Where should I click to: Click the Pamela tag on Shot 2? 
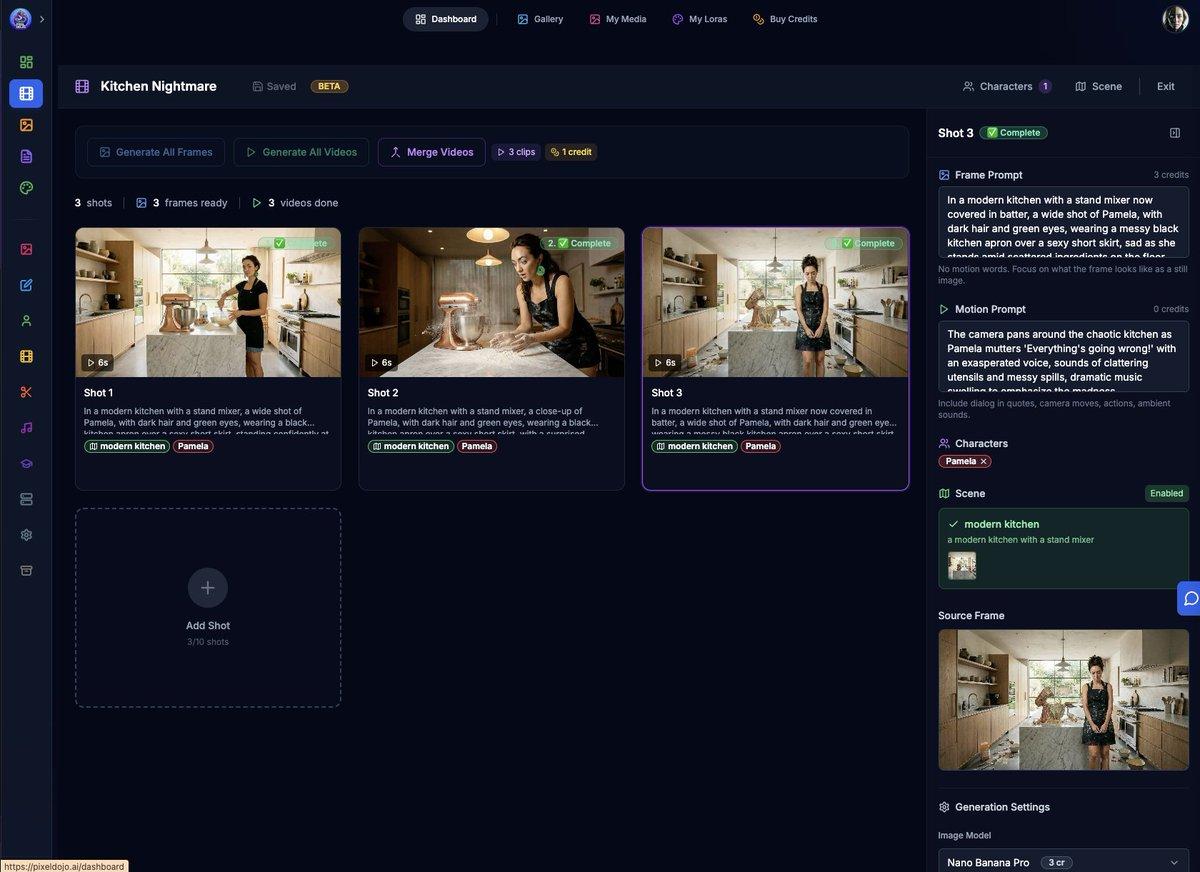point(477,446)
